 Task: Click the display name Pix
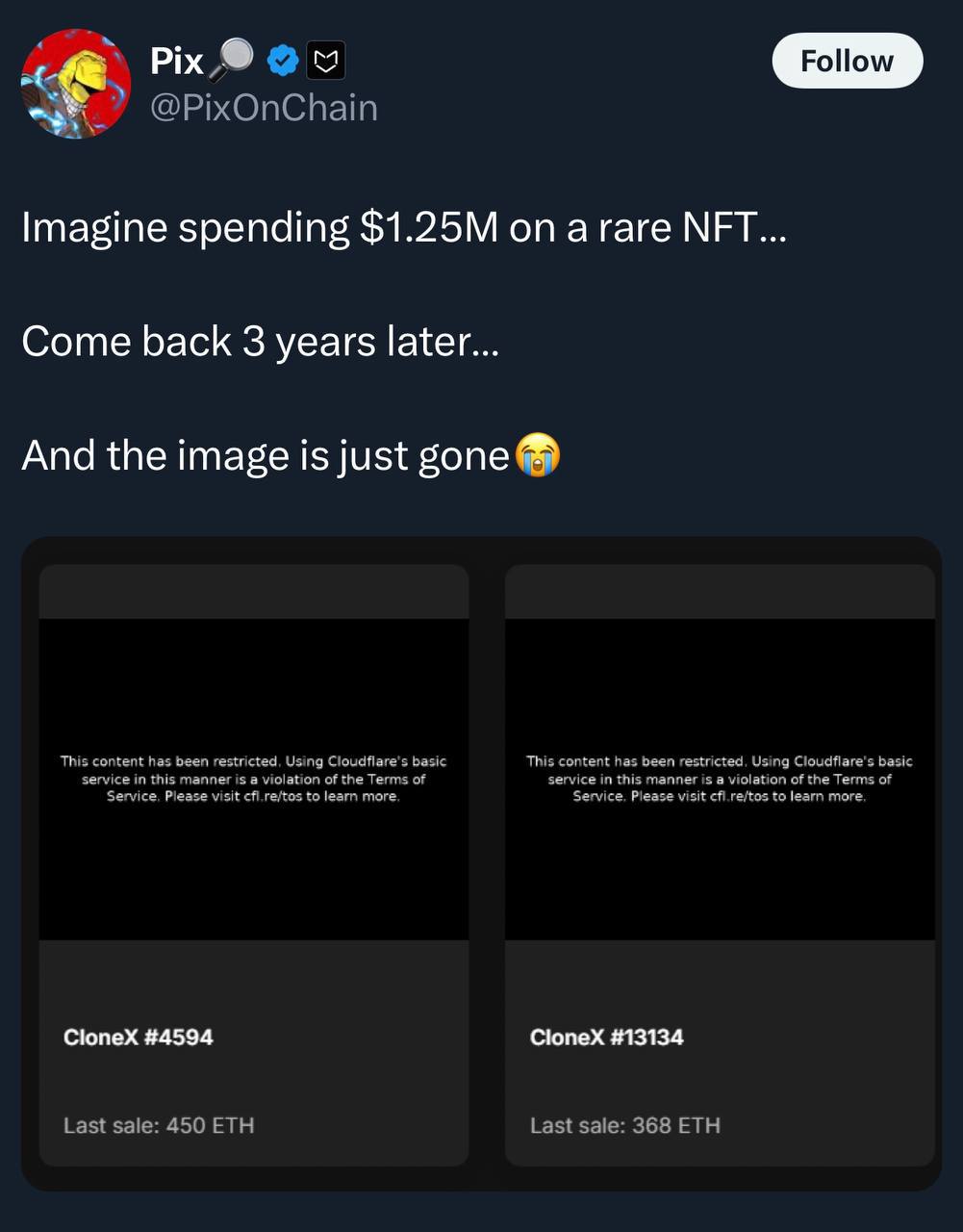coord(176,61)
